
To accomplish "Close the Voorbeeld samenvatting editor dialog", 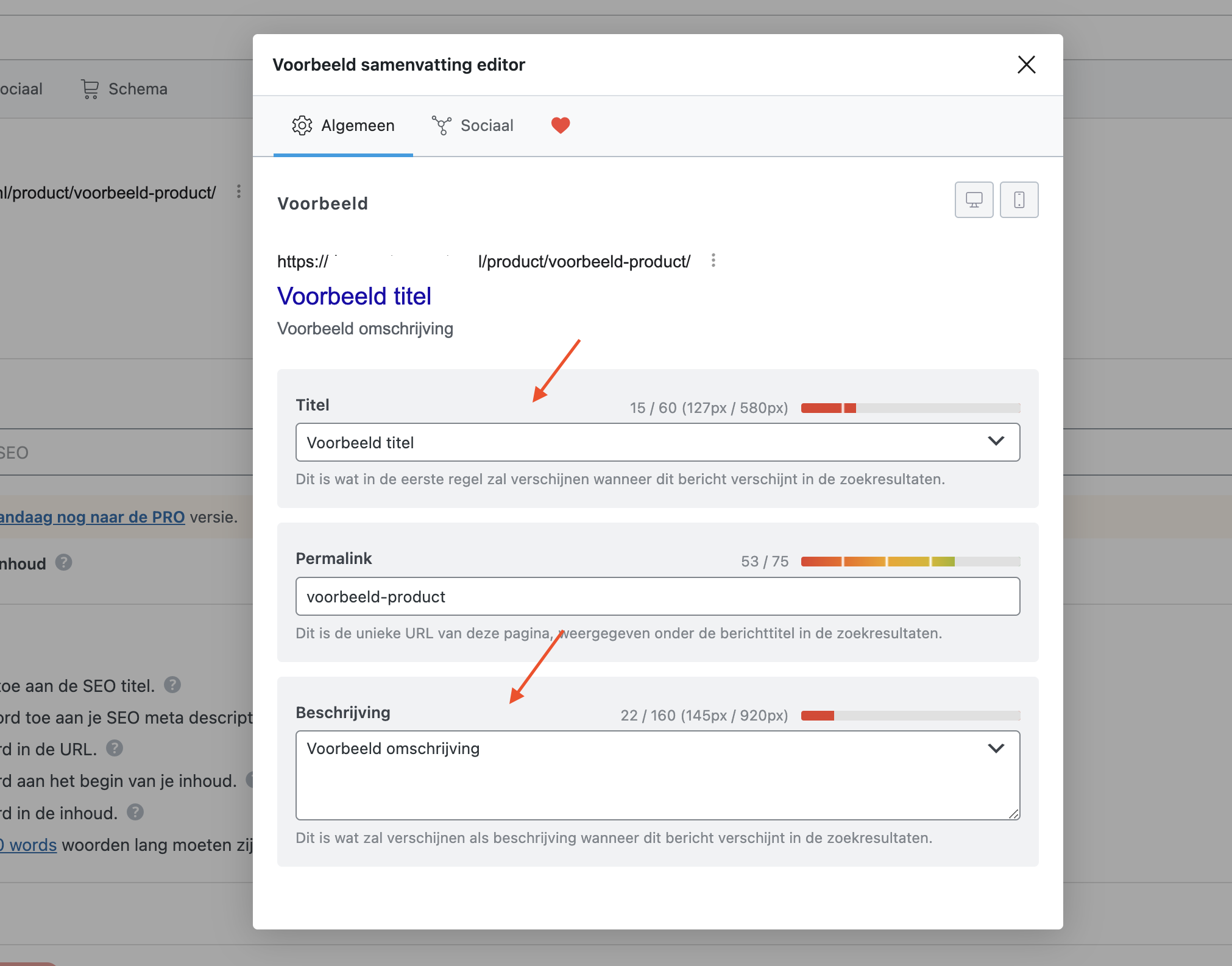I will click(x=1026, y=65).
